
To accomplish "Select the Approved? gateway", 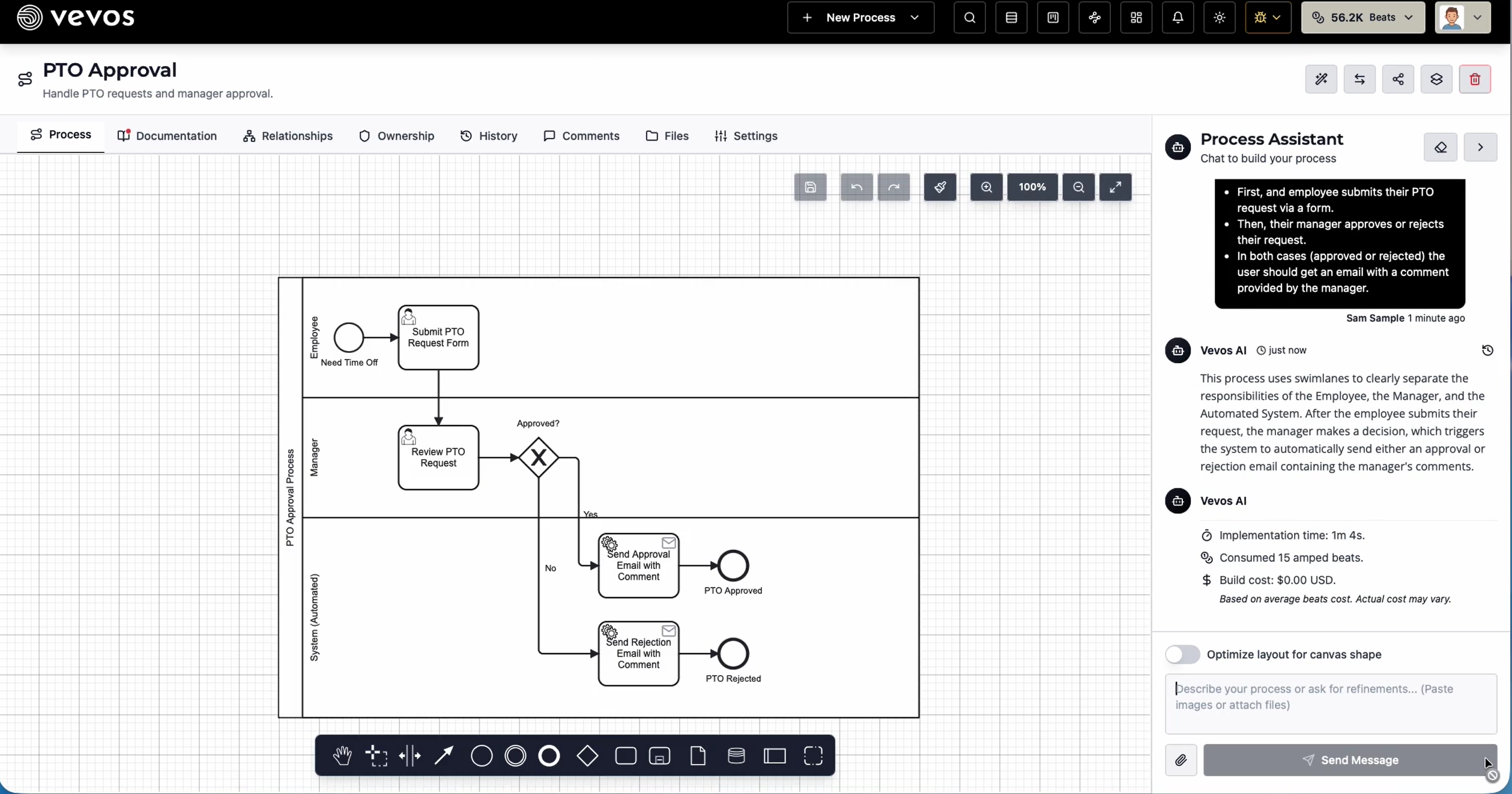I will pyautogui.click(x=539, y=457).
